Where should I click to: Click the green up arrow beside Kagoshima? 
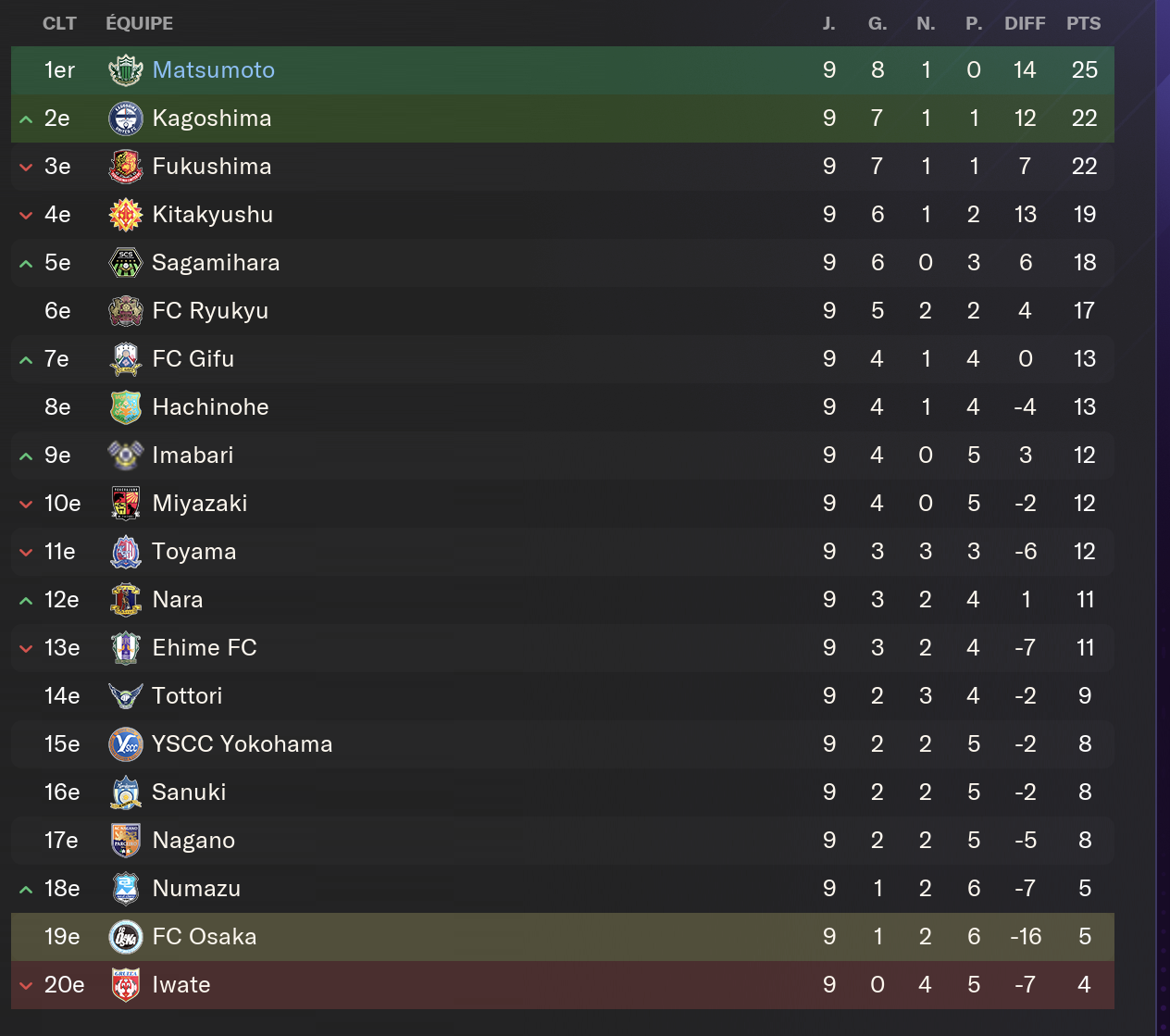pos(26,119)
